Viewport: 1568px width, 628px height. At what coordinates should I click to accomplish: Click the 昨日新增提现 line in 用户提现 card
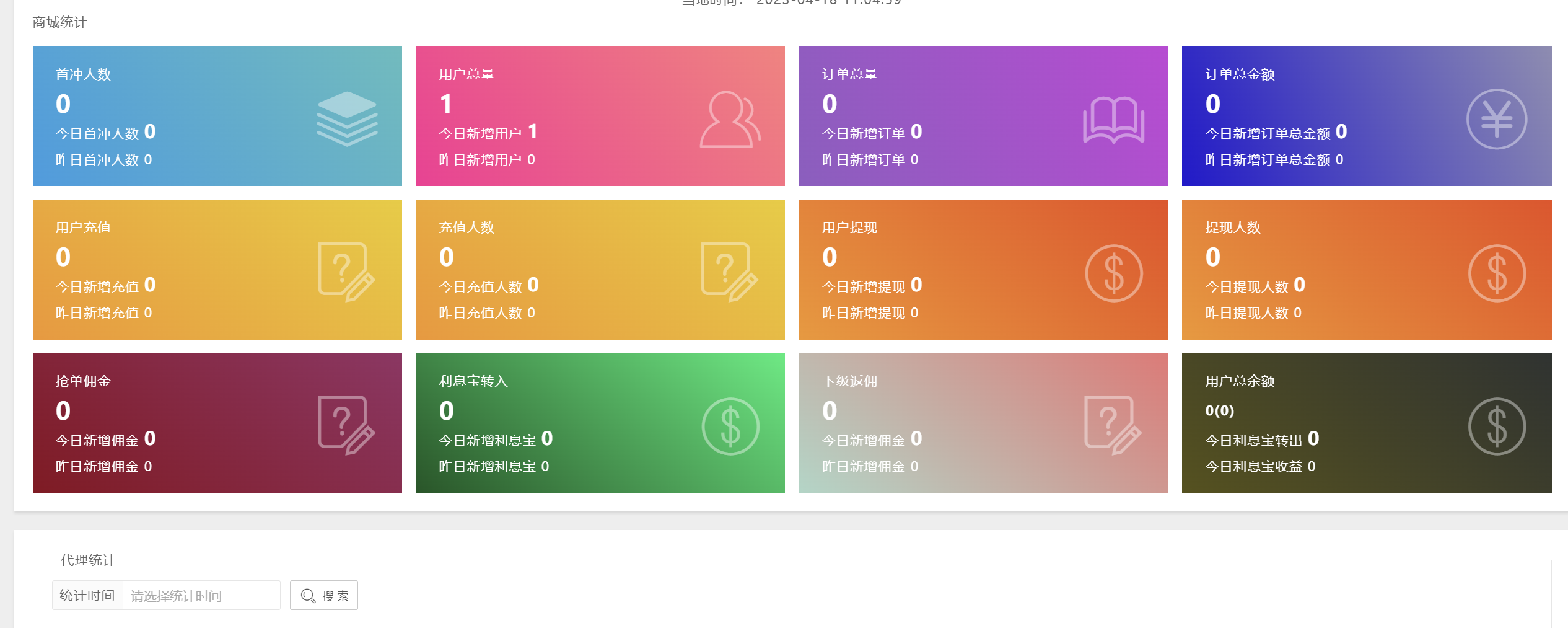(x=869, y=313)
